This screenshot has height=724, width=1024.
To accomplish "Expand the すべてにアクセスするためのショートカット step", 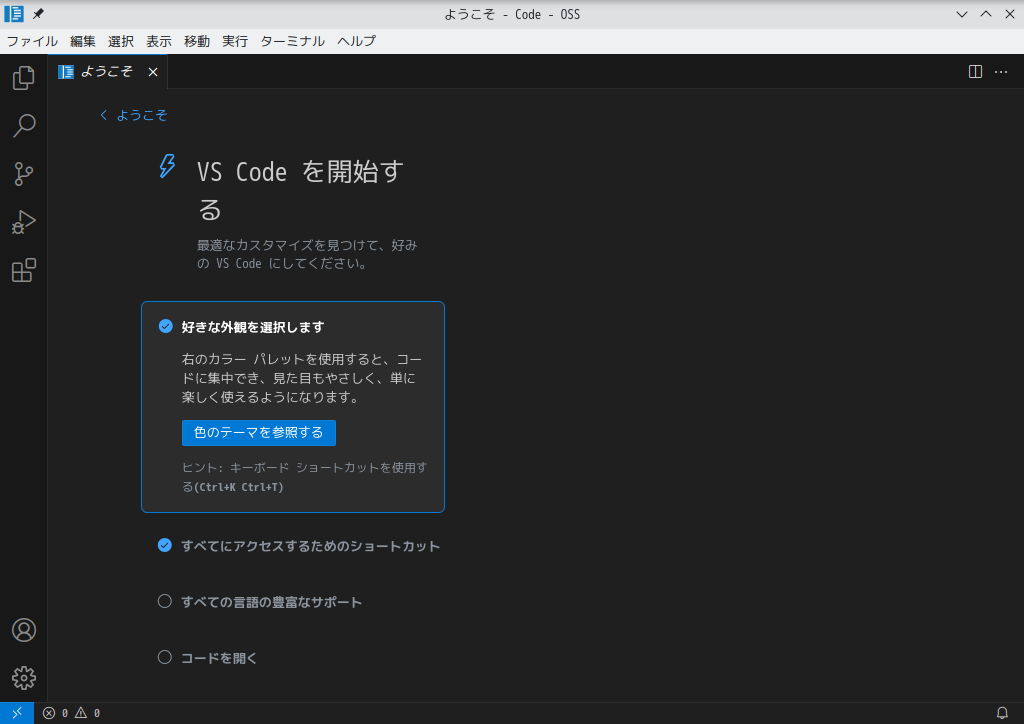I will tap(310, 546).
